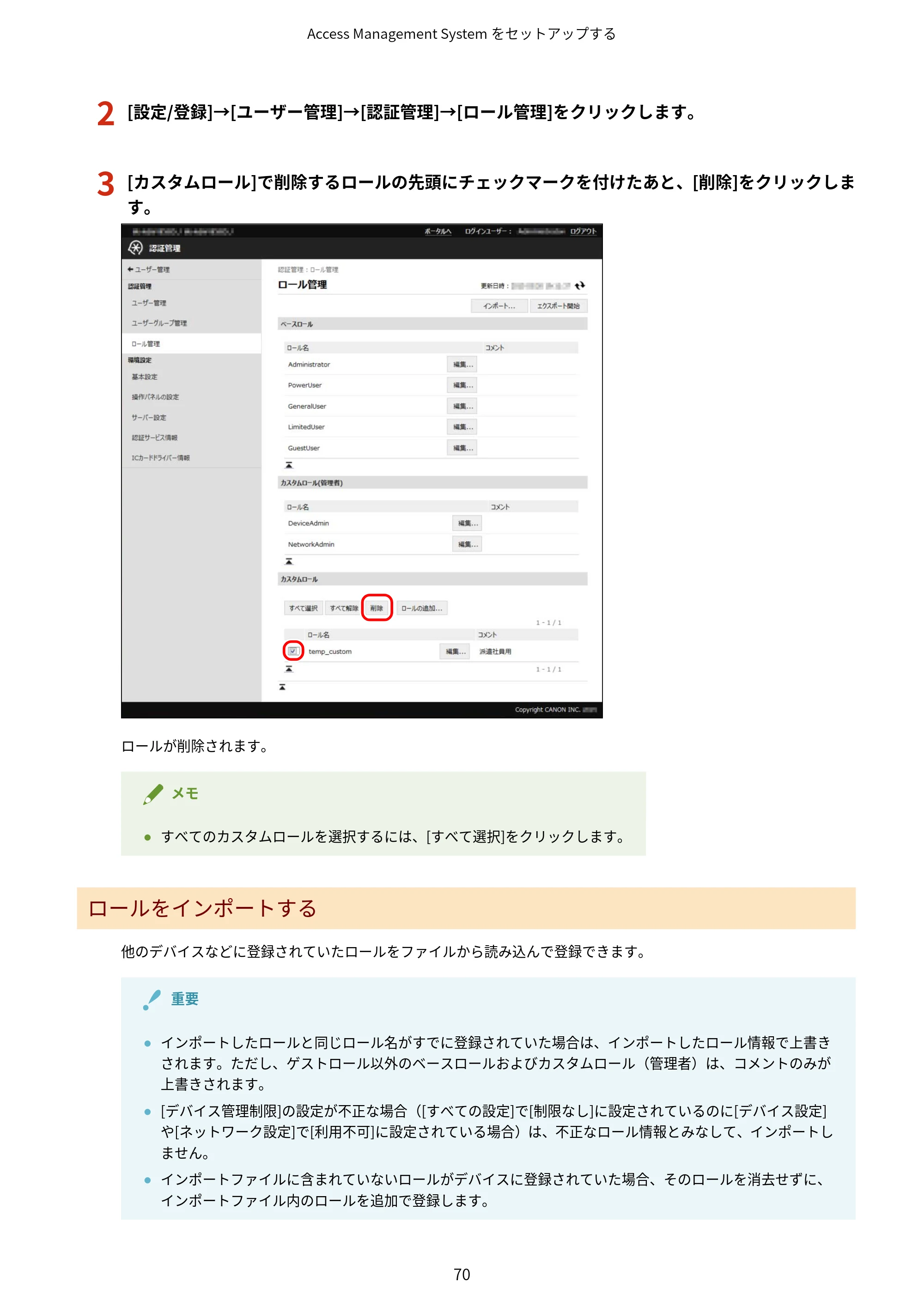Viewport: 924px width, 1307px height.
Task: Click the エクスポート開始 button
Action: 559,306
